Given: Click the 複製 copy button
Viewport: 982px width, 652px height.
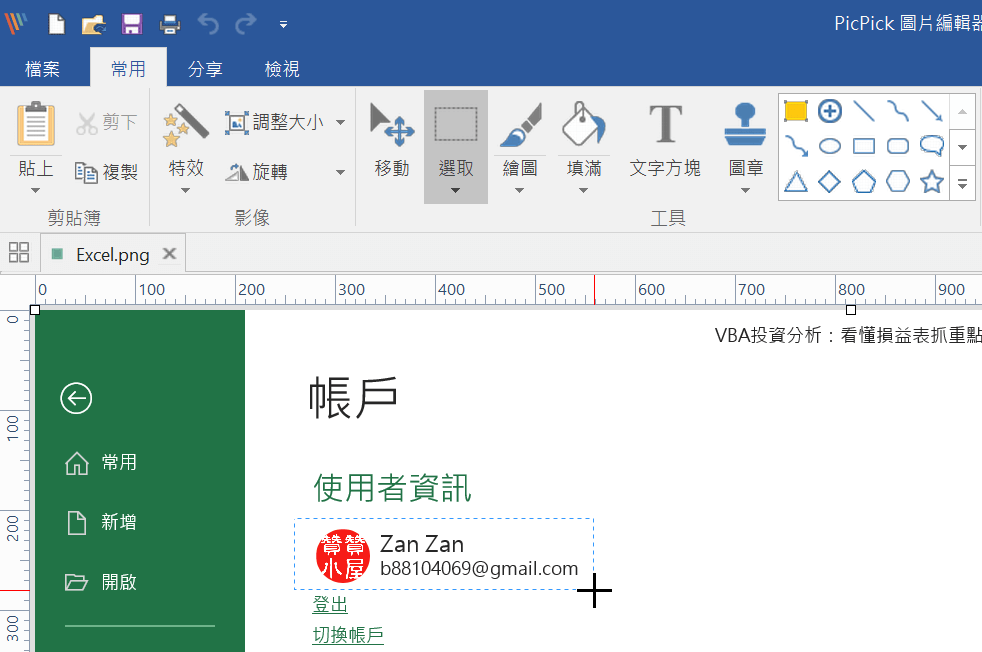Looking at the screenshot, I should tap(106, 172).
